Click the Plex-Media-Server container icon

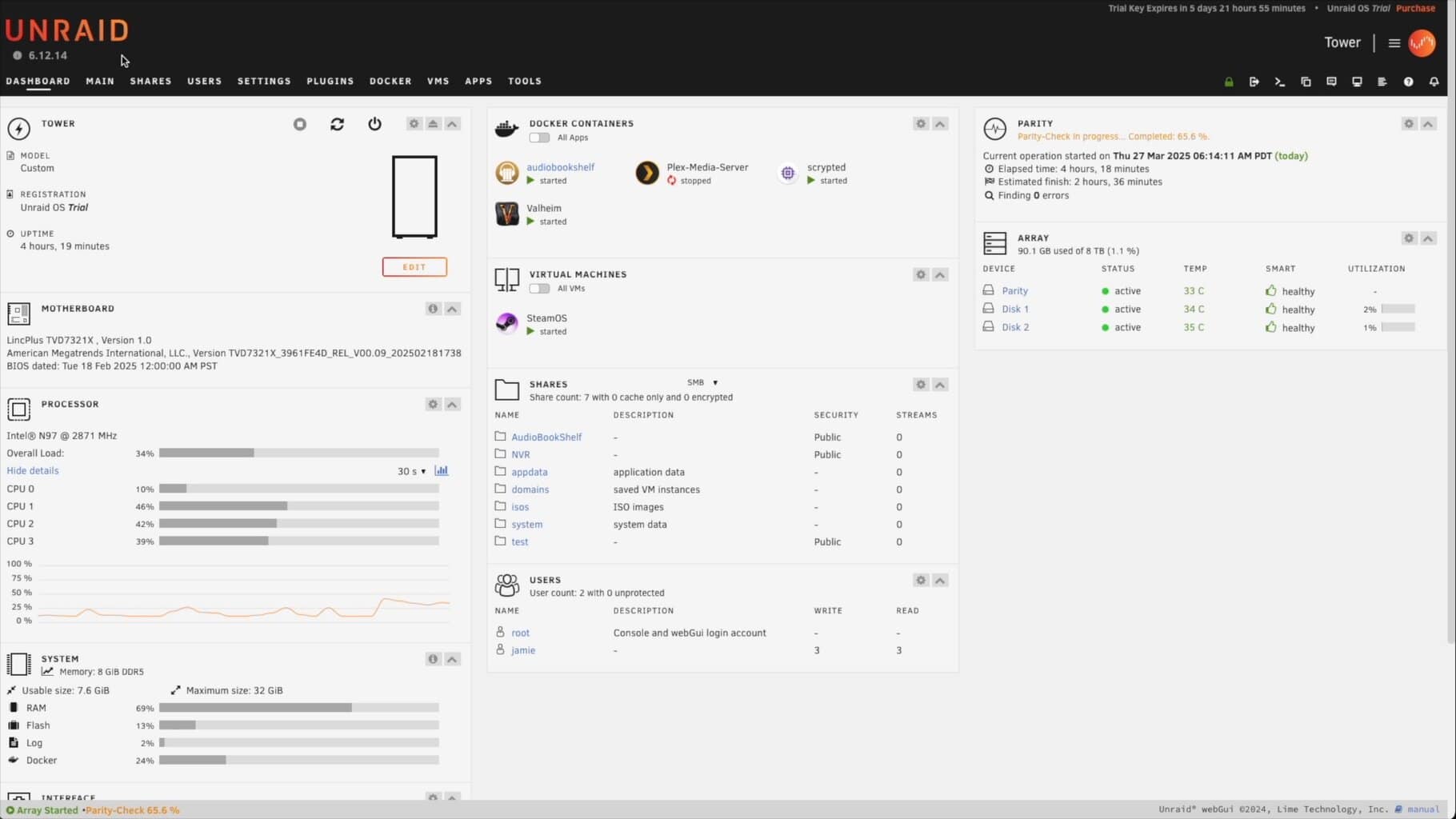pos(647,173)
